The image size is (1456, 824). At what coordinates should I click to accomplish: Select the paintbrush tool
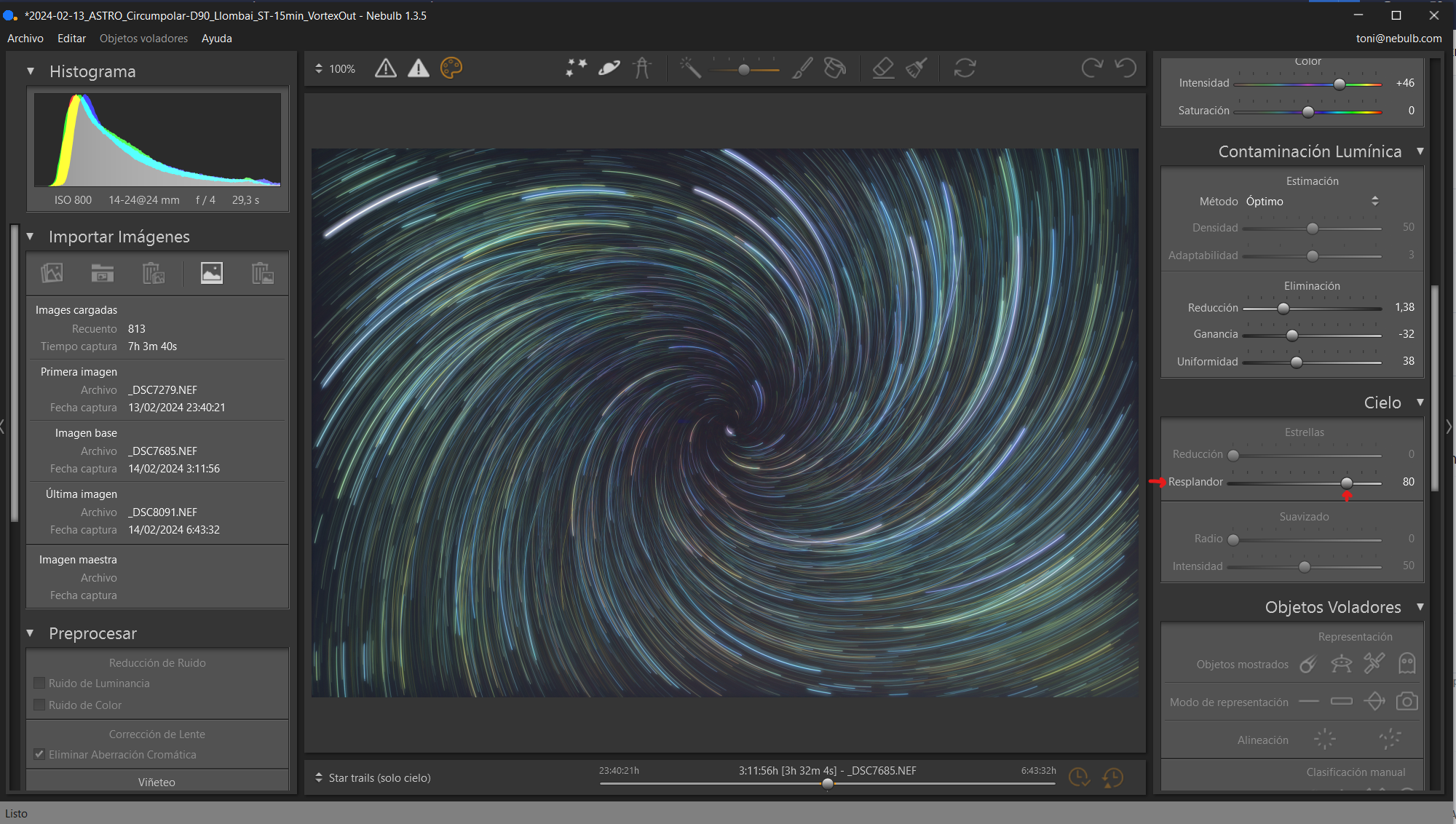coord(802,68)
